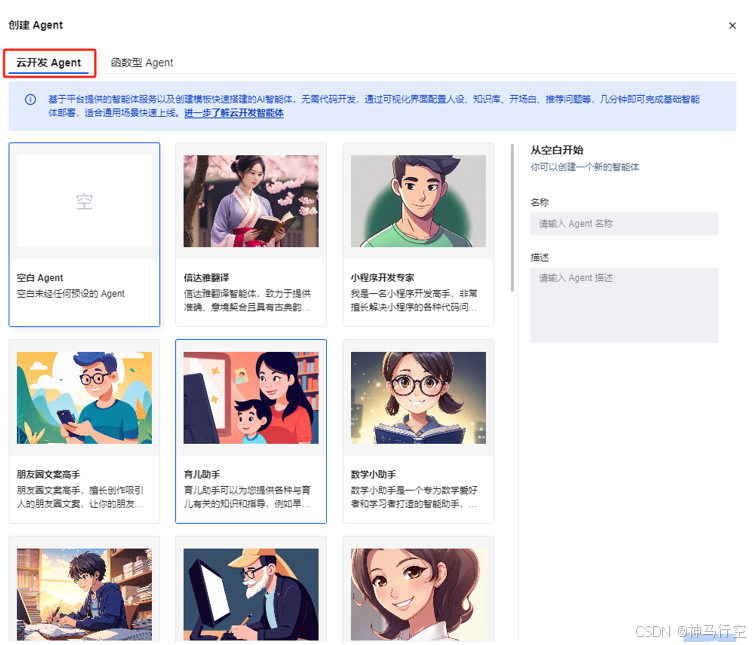Image resolution: width=754 pixels, height=645 pixels.
Task: Click the 从空白开始 heading
Action: coord(557,150)
